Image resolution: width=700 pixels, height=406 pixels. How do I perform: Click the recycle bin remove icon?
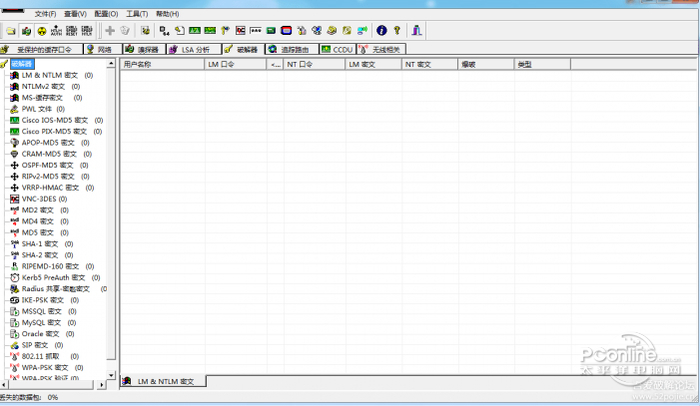click(x=126, y=31)
